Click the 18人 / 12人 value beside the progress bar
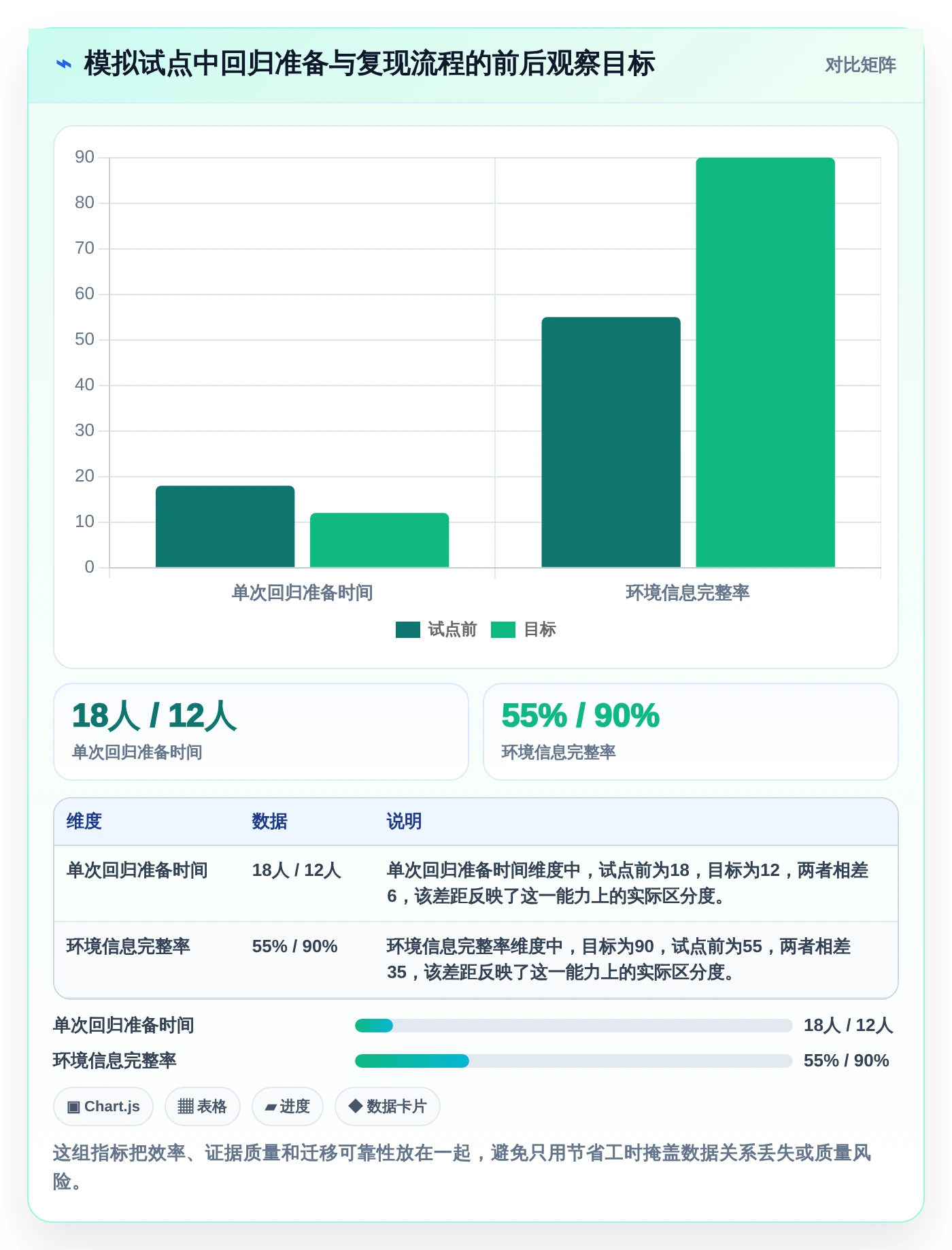 click(x=849, y=1026)
